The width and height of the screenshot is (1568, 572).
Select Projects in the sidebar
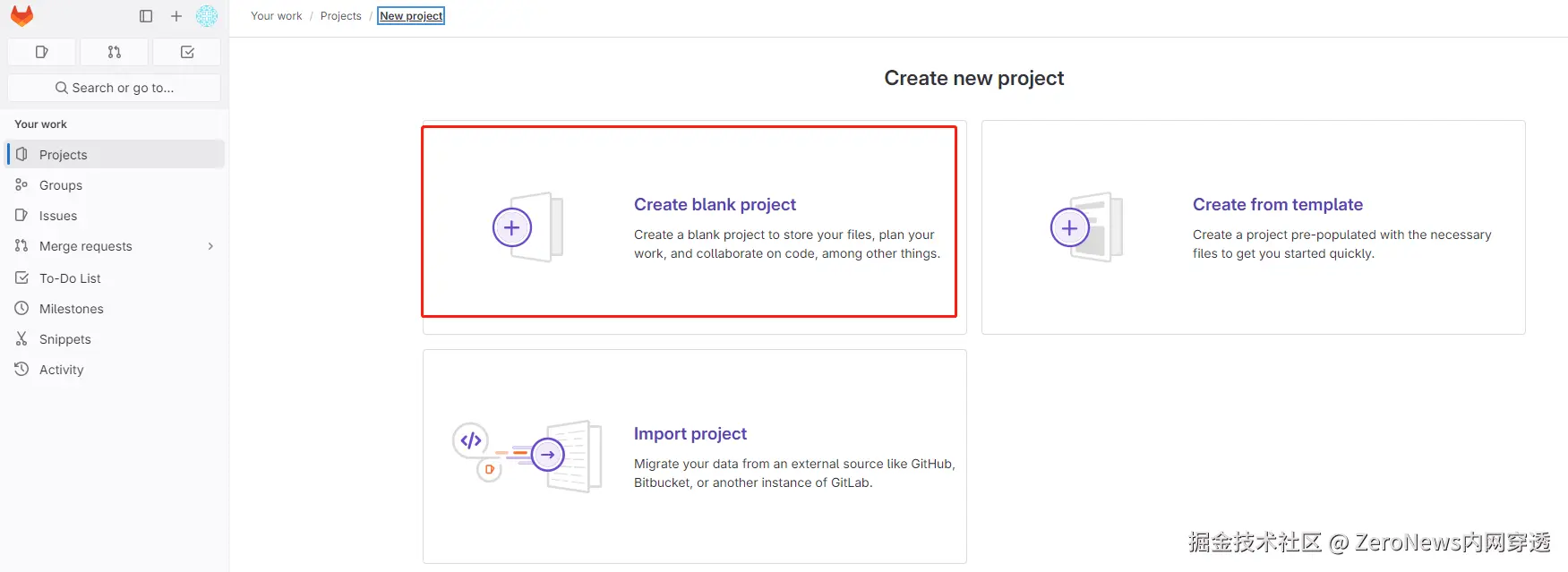(63, 155)
